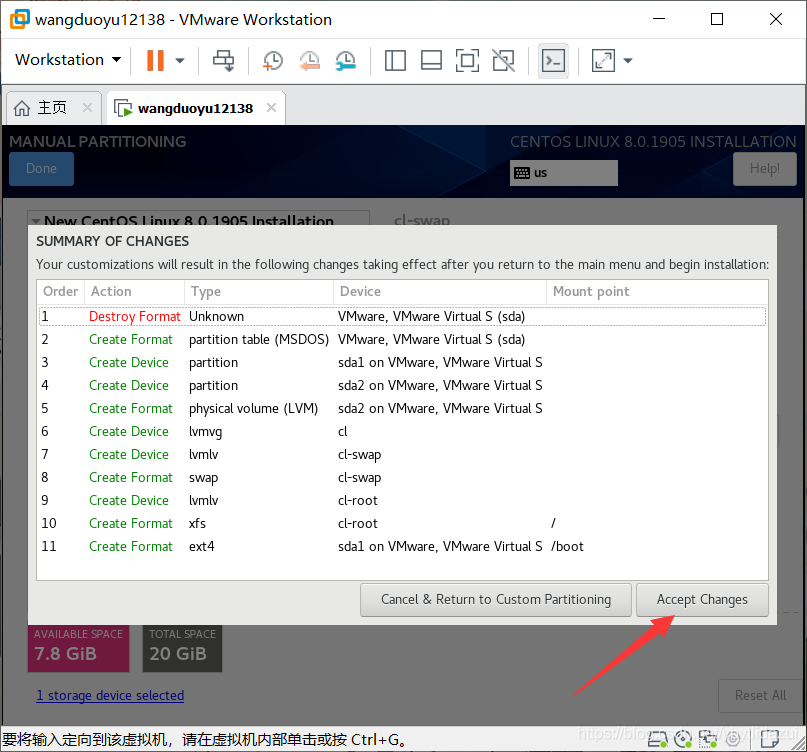
Task: Click the Done button
Action: click(41, 169)
